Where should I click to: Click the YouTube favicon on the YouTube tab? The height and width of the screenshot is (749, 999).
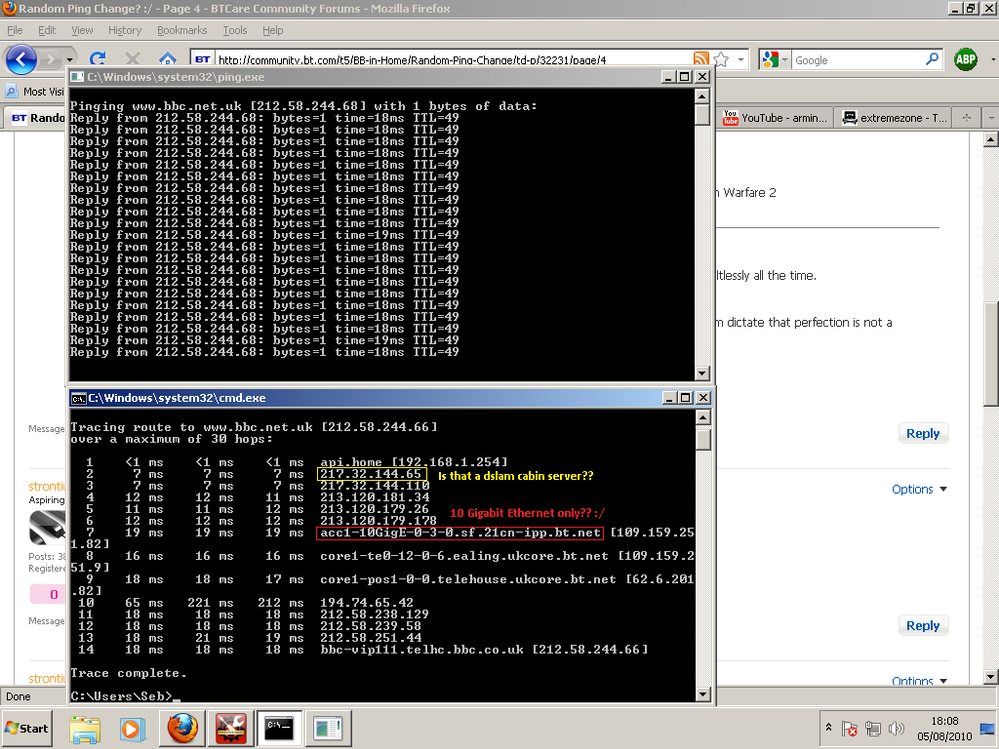pos(729,118)
